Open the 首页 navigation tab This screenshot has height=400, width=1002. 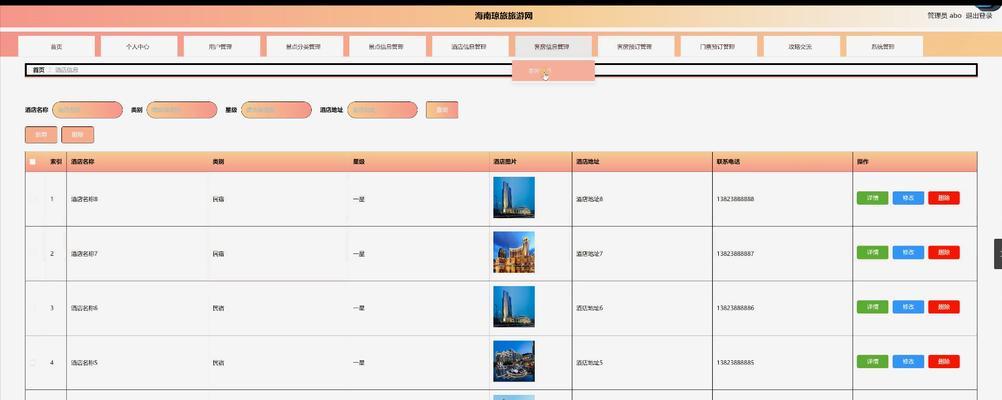click(56, 47)
